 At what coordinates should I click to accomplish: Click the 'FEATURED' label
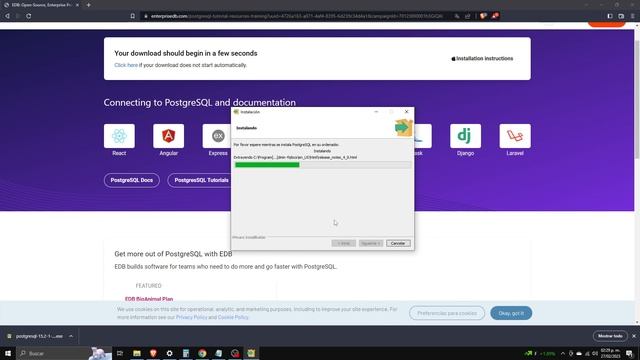149,286
